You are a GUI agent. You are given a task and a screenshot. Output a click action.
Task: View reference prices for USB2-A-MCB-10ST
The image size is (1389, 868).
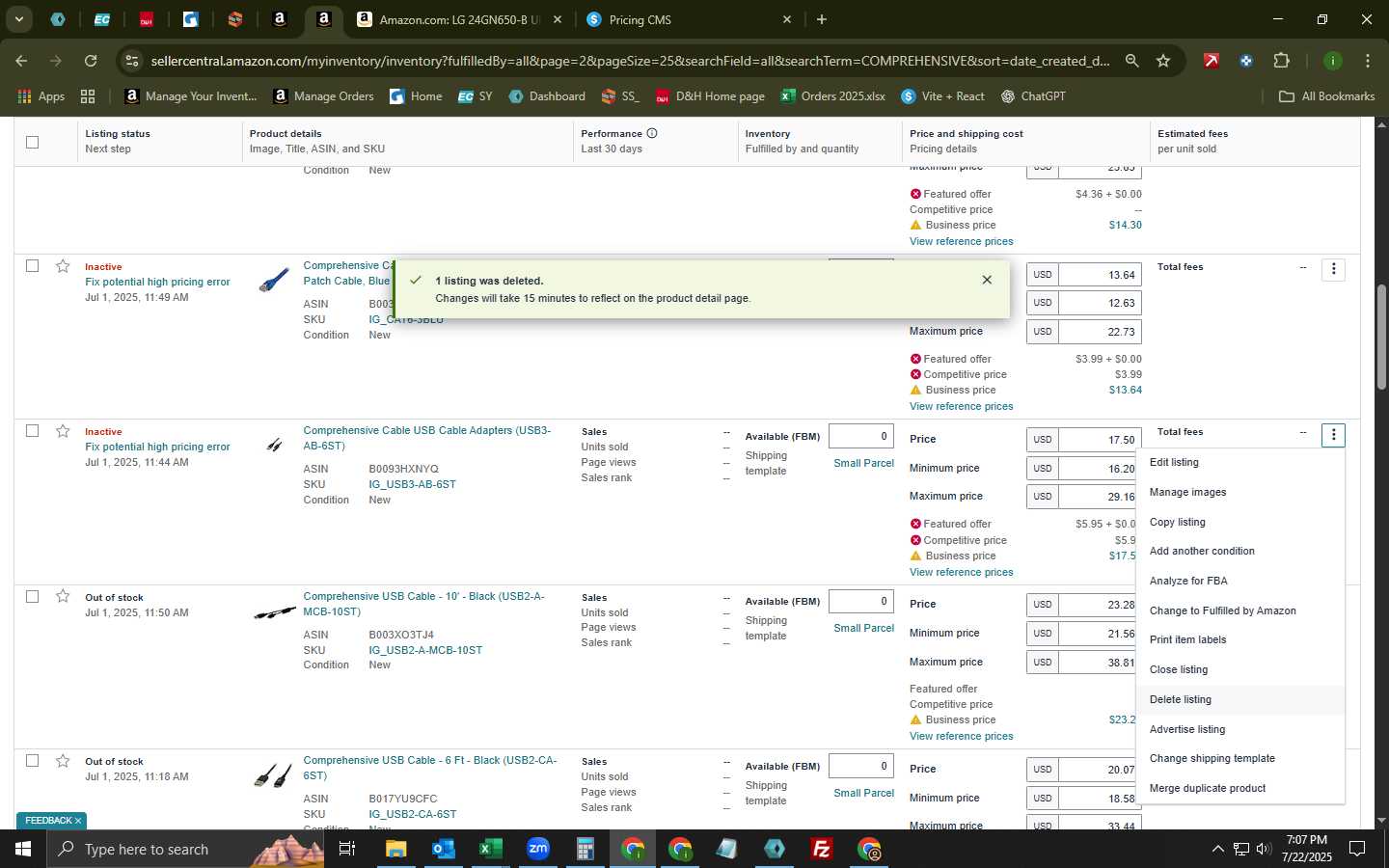coord(961,736)
